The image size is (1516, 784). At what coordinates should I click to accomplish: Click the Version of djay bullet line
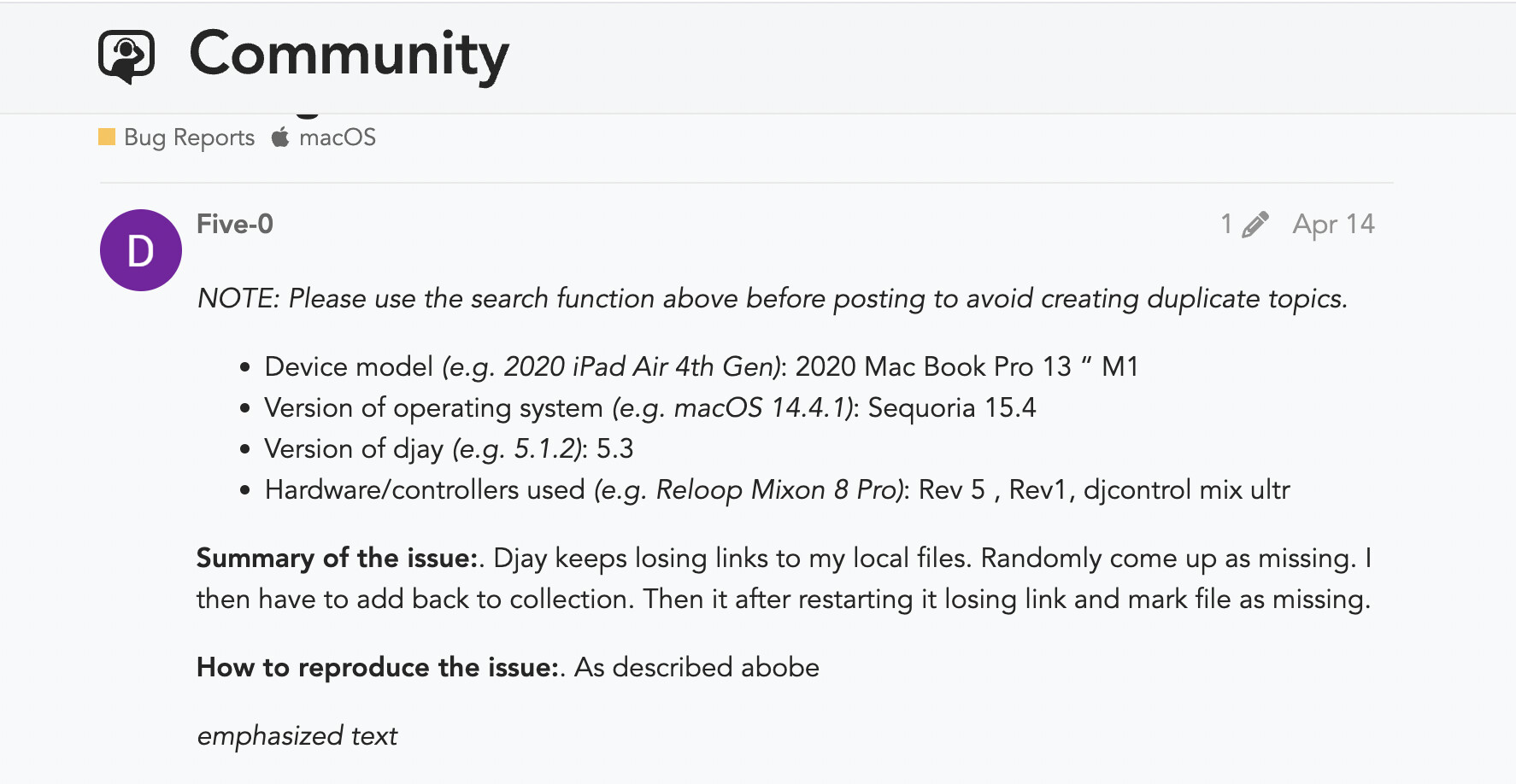pos(449,448)
